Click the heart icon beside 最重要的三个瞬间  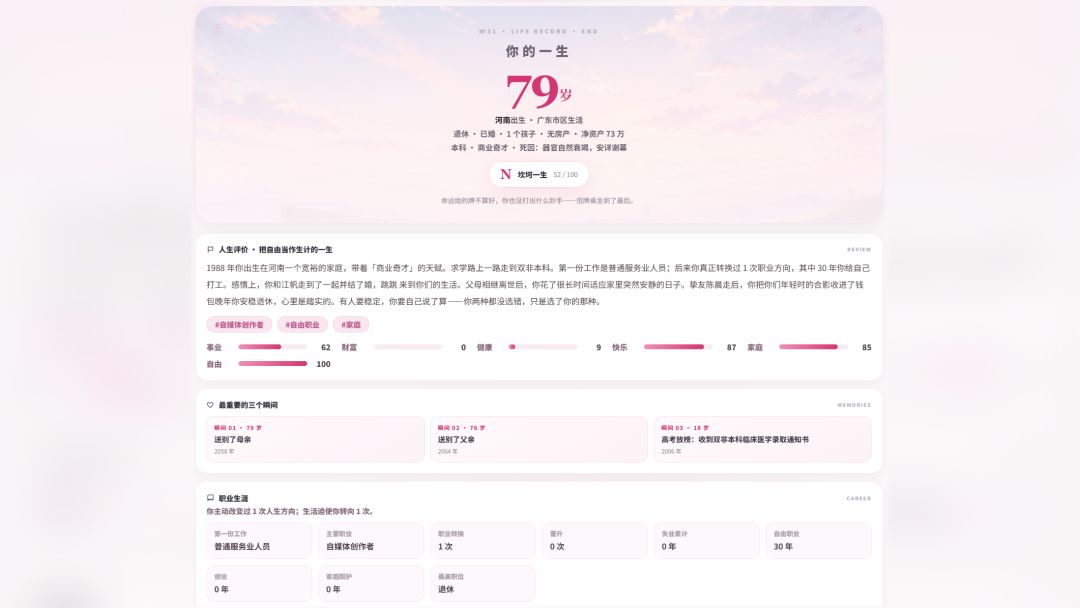[210, 405]
